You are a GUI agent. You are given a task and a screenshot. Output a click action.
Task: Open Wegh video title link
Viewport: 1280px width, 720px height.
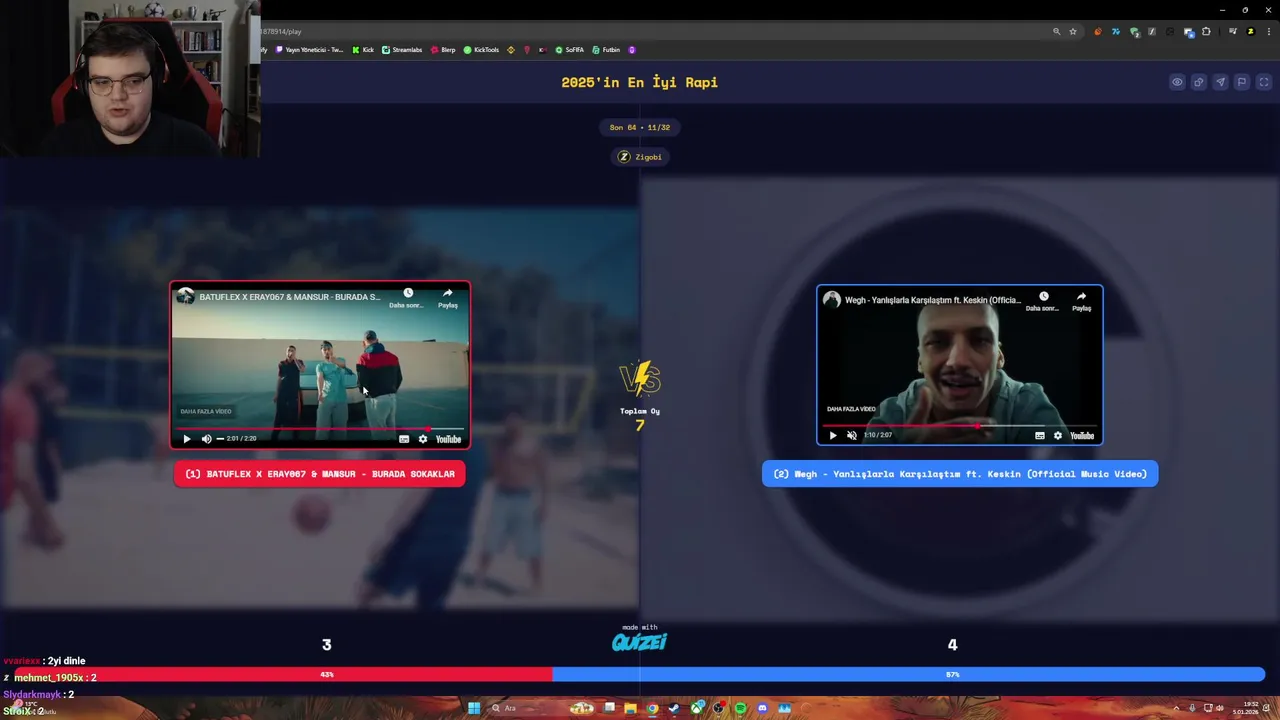[x=933, y=300]
